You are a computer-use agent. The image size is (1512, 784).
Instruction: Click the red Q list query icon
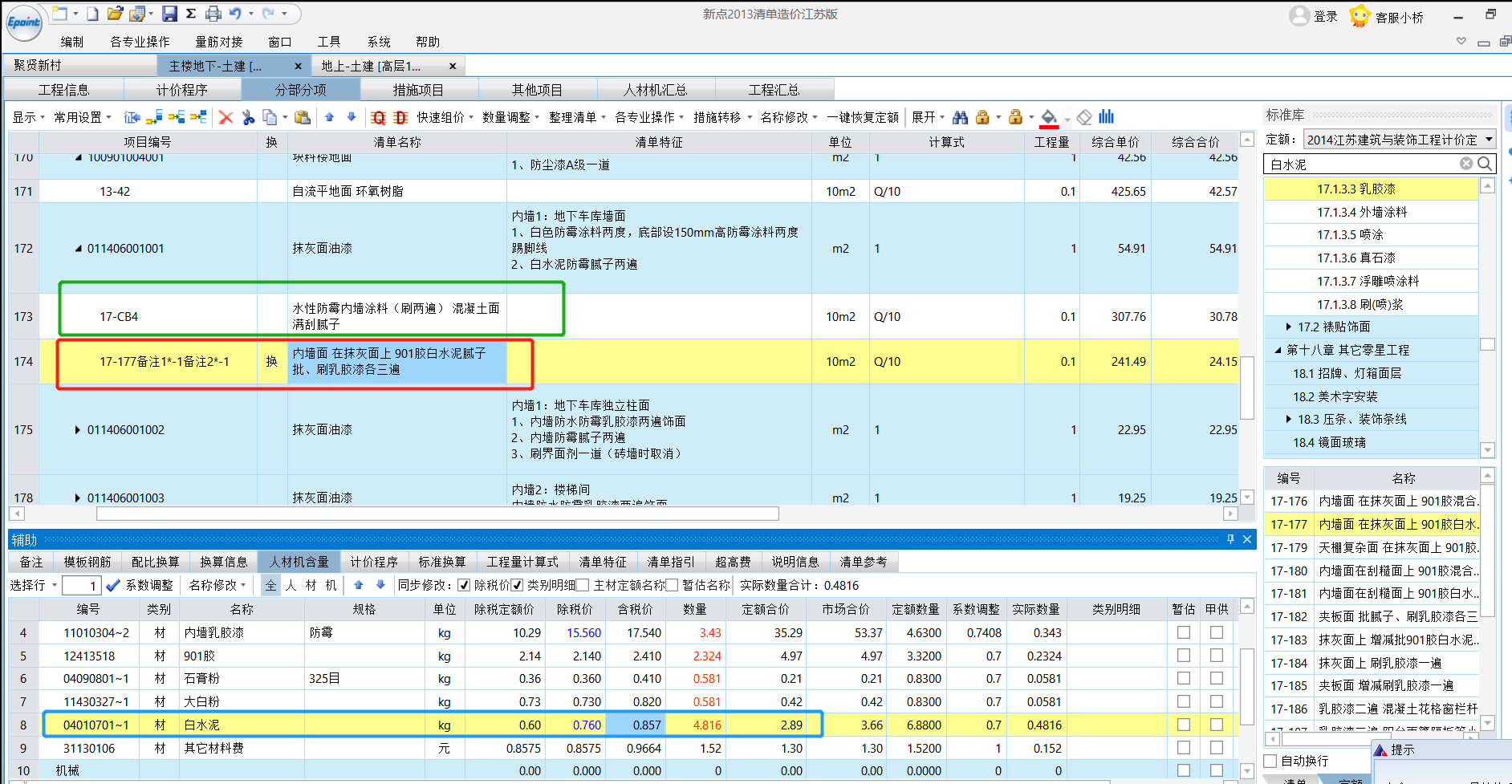[x=379, y=117]
